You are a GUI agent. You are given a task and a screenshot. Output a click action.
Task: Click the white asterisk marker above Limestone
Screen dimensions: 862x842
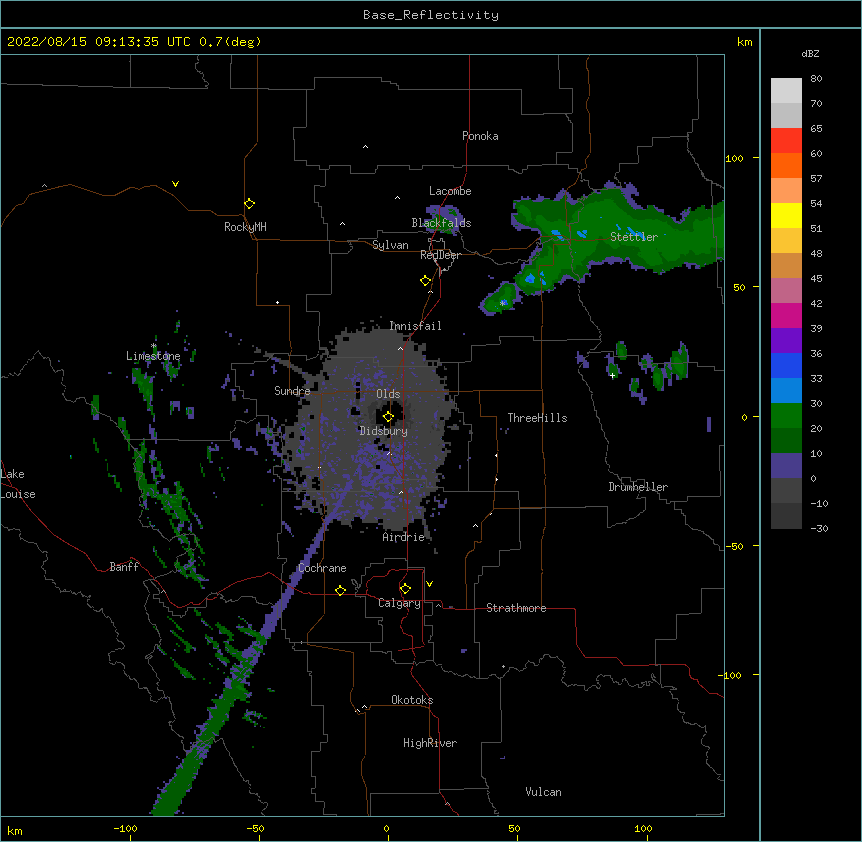tap(154, 346)
